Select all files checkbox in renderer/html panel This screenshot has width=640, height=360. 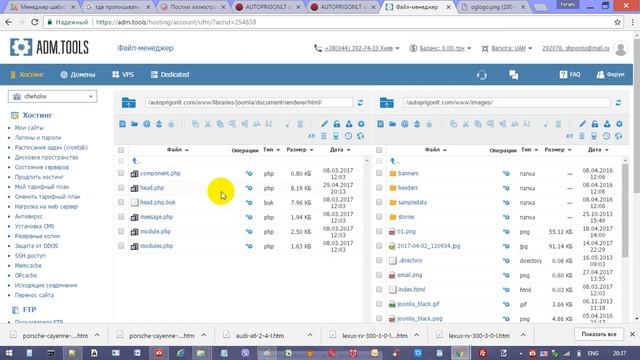121,150
